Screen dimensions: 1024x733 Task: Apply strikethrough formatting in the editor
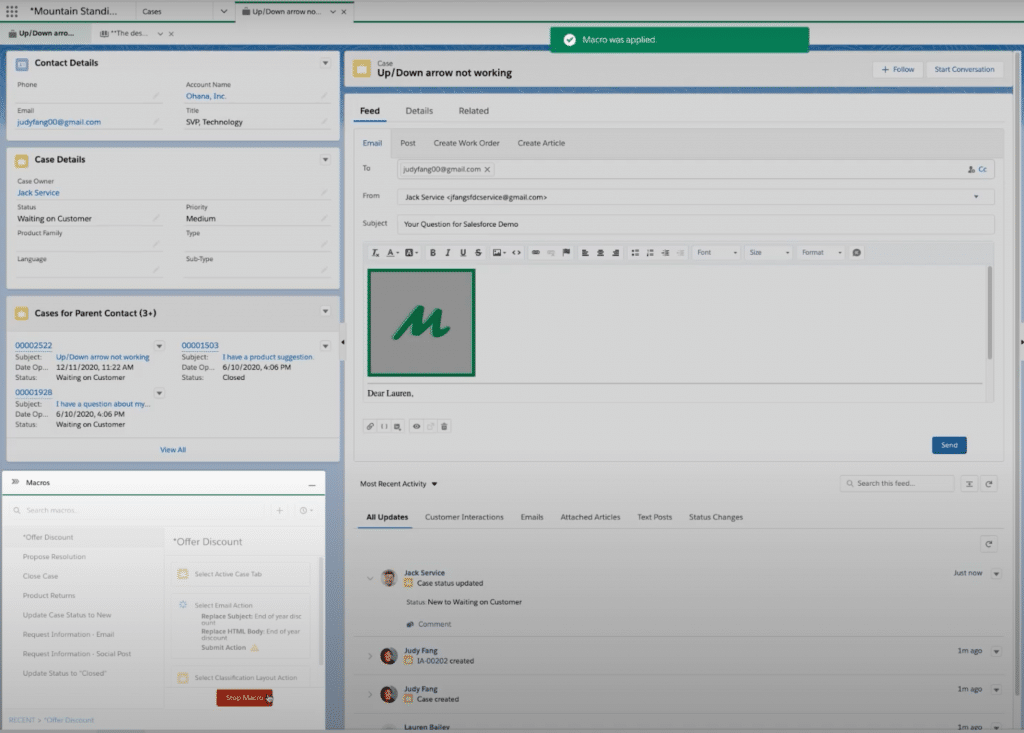(x=480, y=253)
